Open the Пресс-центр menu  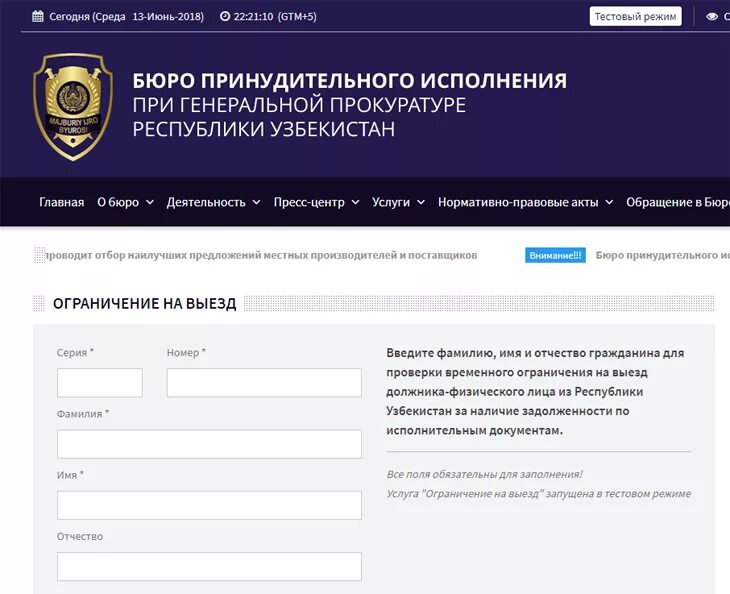(309, 202)
